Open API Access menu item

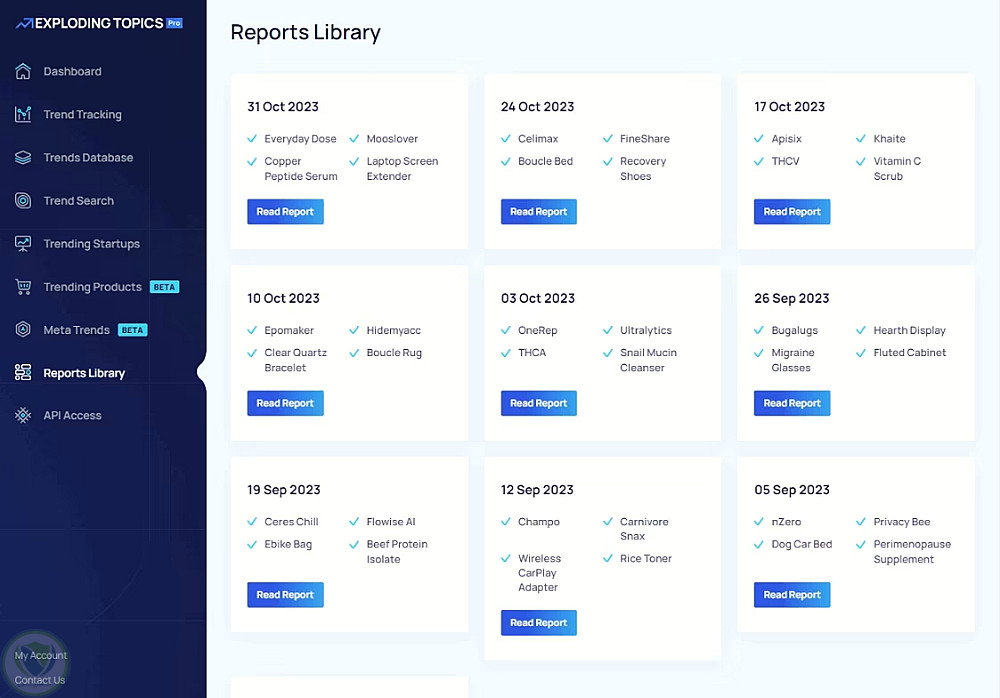72,415
